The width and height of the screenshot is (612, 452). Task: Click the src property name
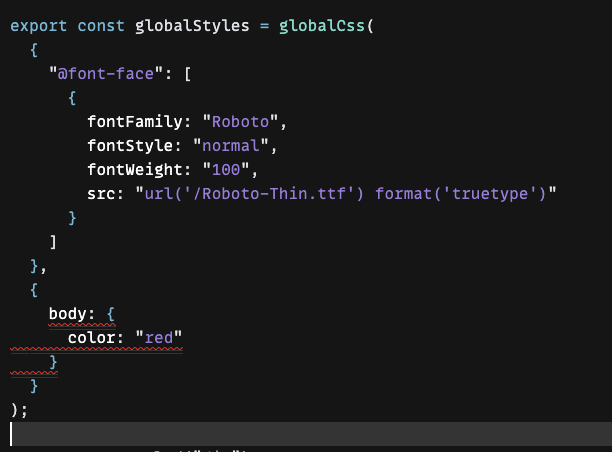click(101, 194)
